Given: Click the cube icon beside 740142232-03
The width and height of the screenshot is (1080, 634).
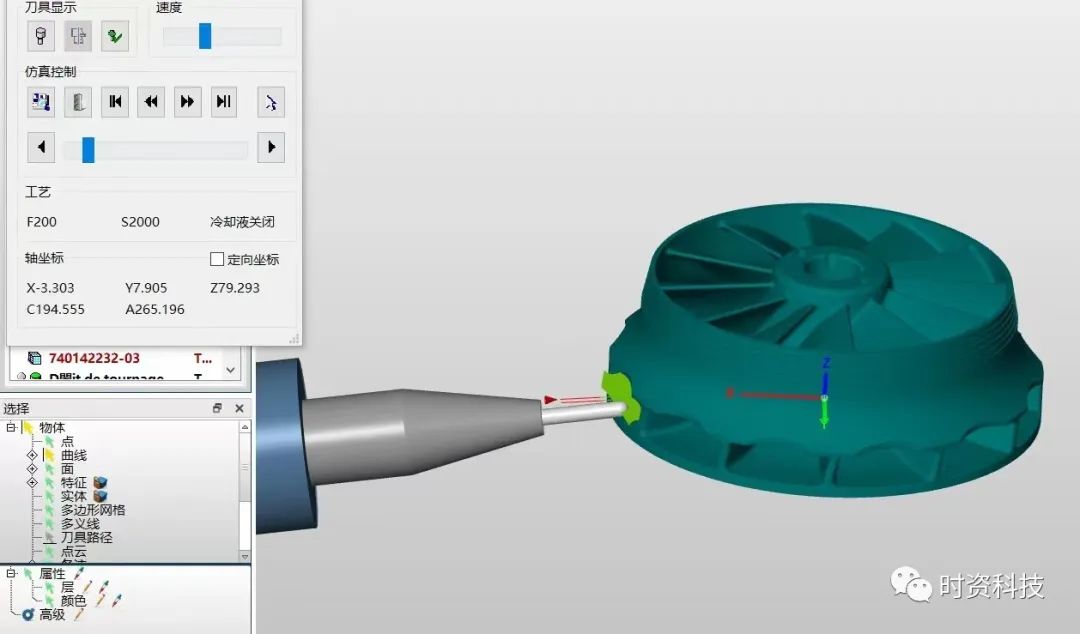Looking at the screenshot, I should pyautogui.click(x=34, y=358).
